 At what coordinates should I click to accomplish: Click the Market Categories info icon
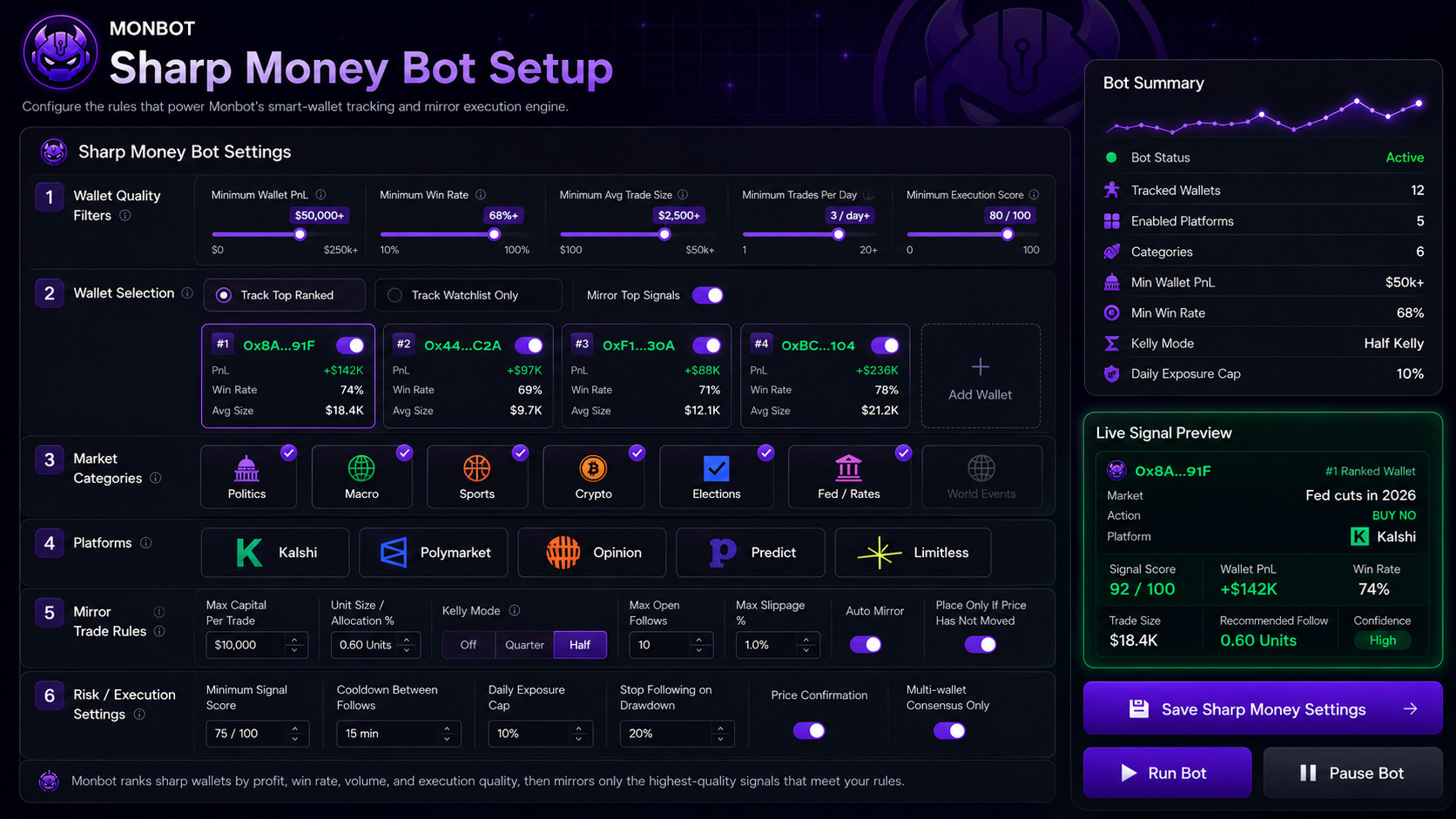pos(156,478)
